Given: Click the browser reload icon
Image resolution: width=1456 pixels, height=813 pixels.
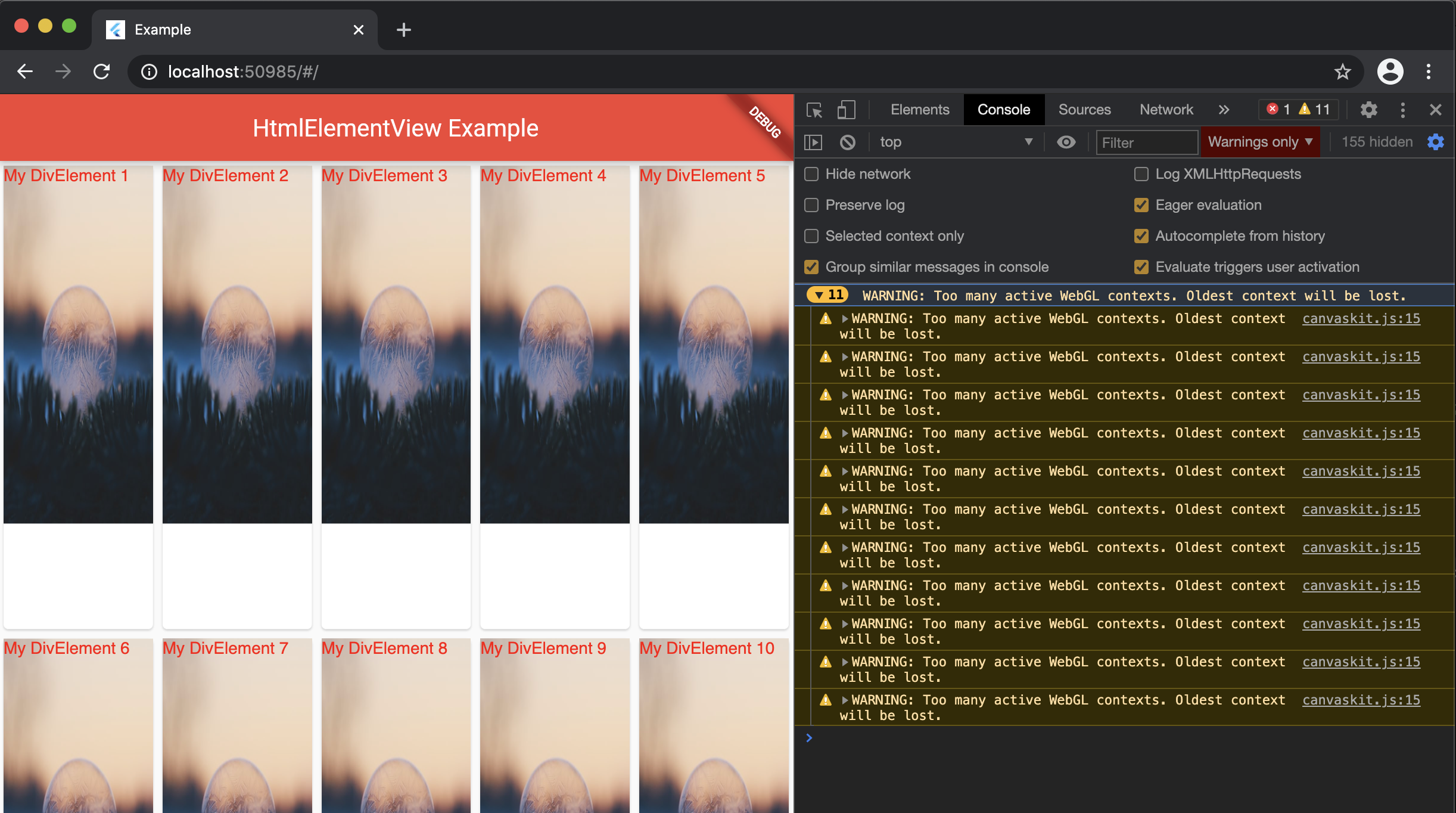Looking at the screenshot, I should coord(101,71).
